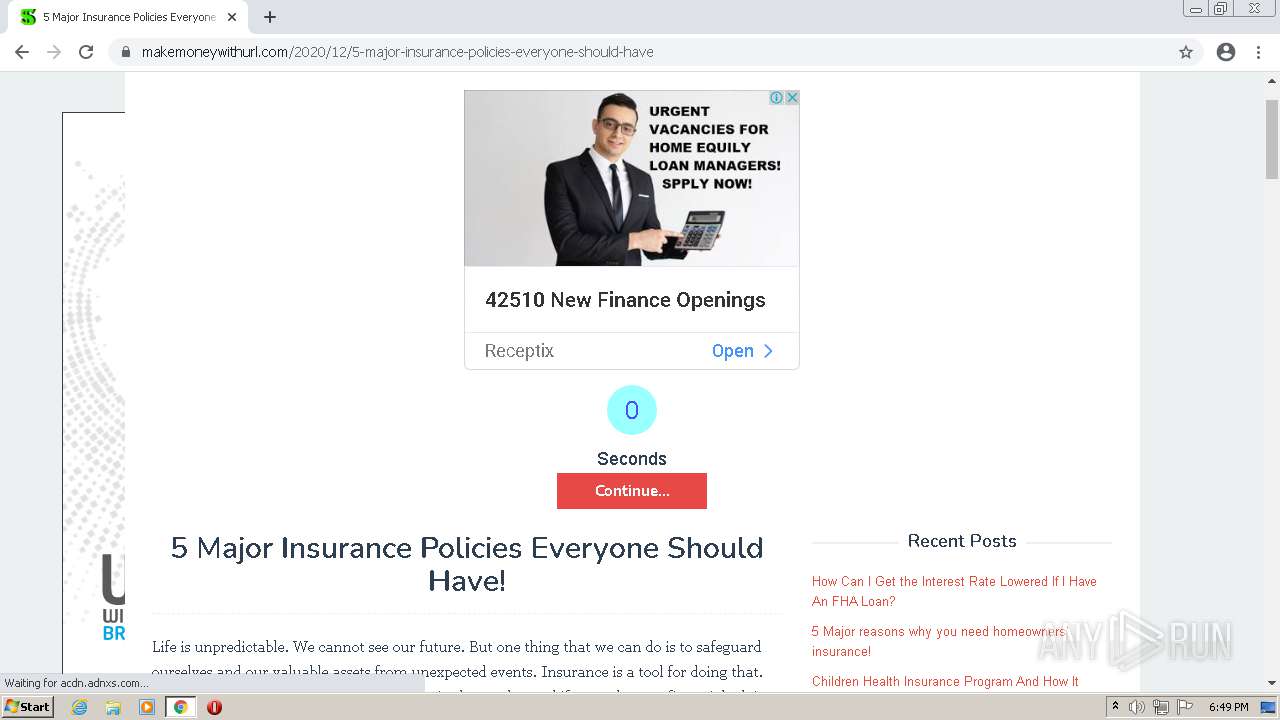
Task: Open Chrome profile account icon
Action: click(1226, 52)
